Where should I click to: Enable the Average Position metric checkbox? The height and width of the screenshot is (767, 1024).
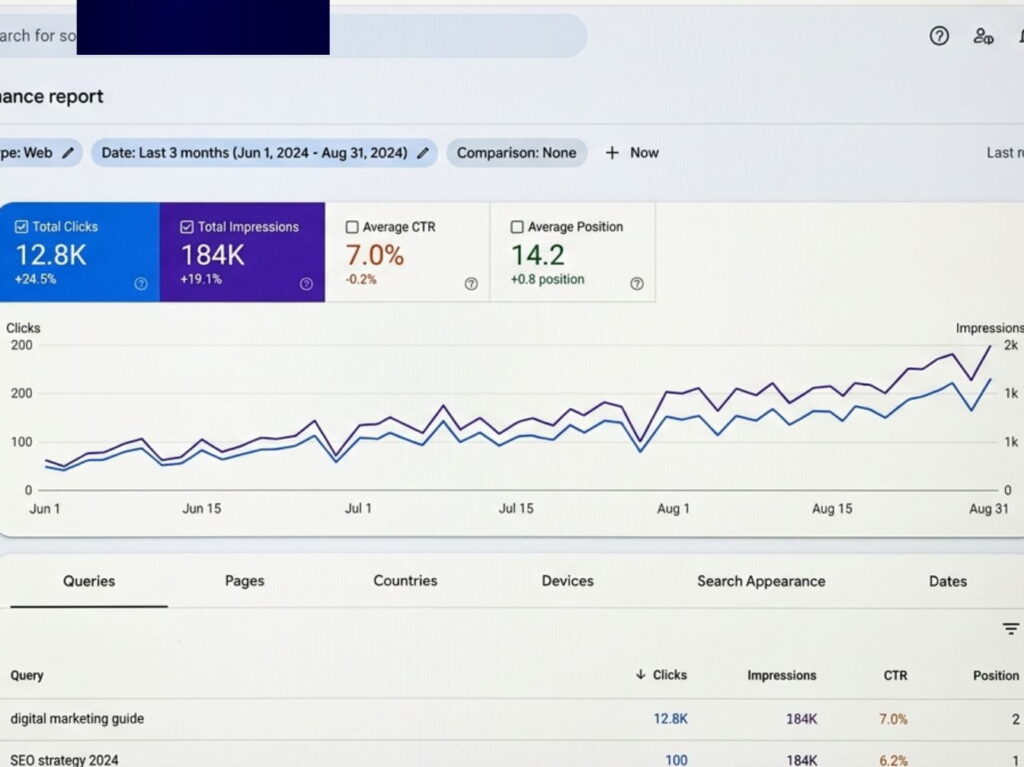coord(517,227)
